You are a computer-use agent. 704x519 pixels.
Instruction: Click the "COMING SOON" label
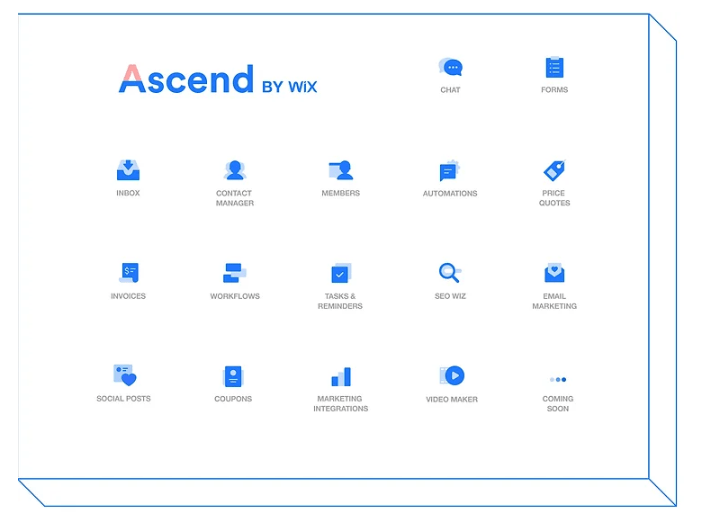[x=558, y=404]
